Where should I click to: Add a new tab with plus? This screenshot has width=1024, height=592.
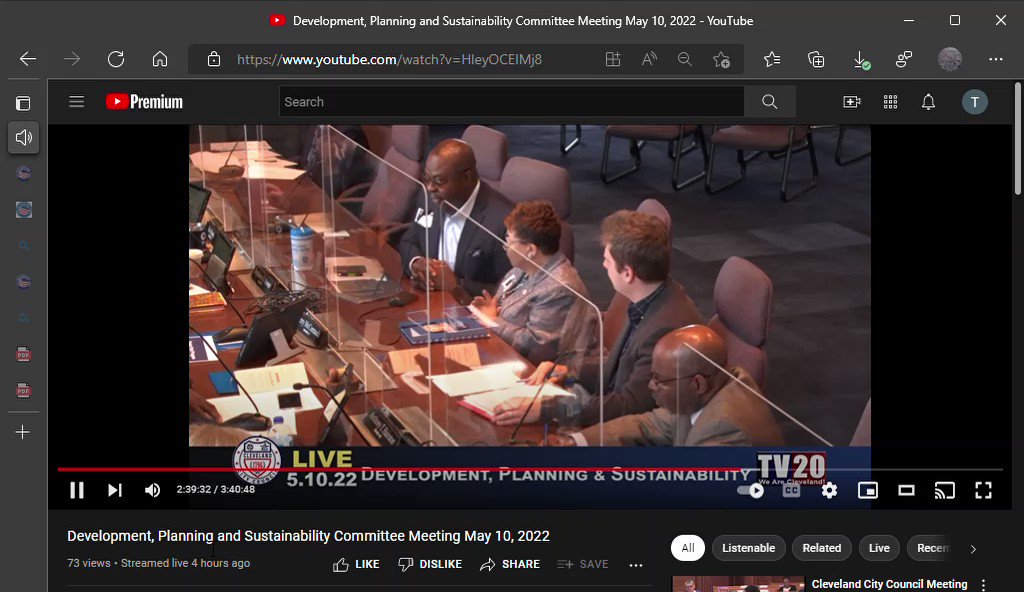[23, 432]
